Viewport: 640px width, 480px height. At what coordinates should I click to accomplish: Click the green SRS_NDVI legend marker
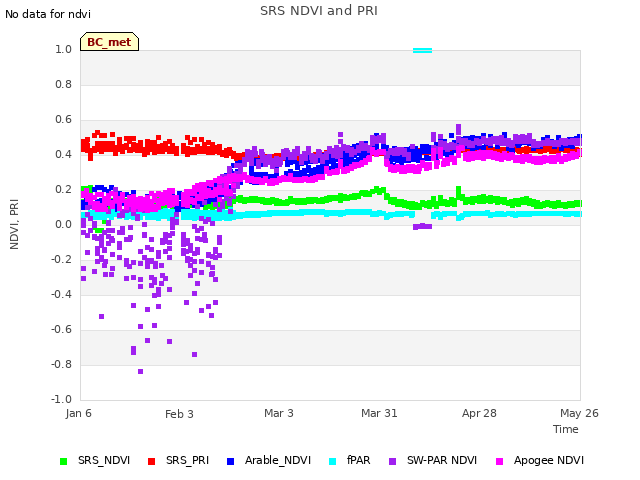coord(63,461)
